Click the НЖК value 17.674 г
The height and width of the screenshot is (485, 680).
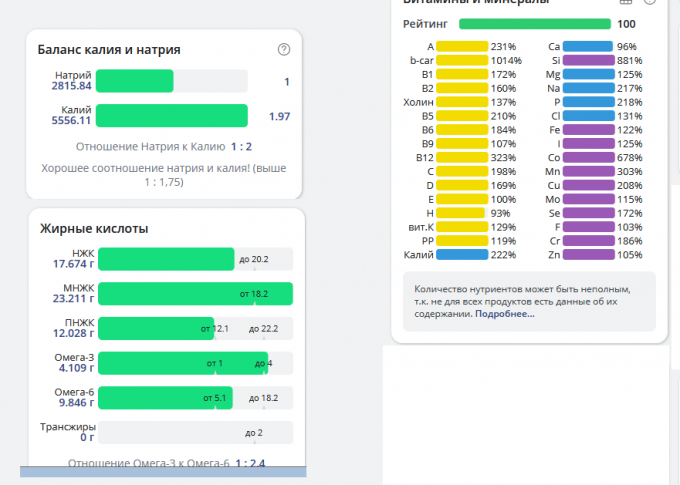click(73, 264)
